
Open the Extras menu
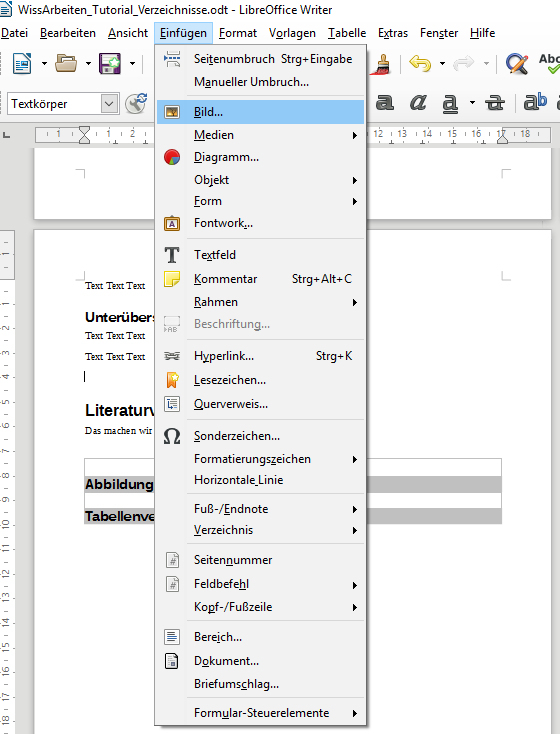[x=393, y=33]
